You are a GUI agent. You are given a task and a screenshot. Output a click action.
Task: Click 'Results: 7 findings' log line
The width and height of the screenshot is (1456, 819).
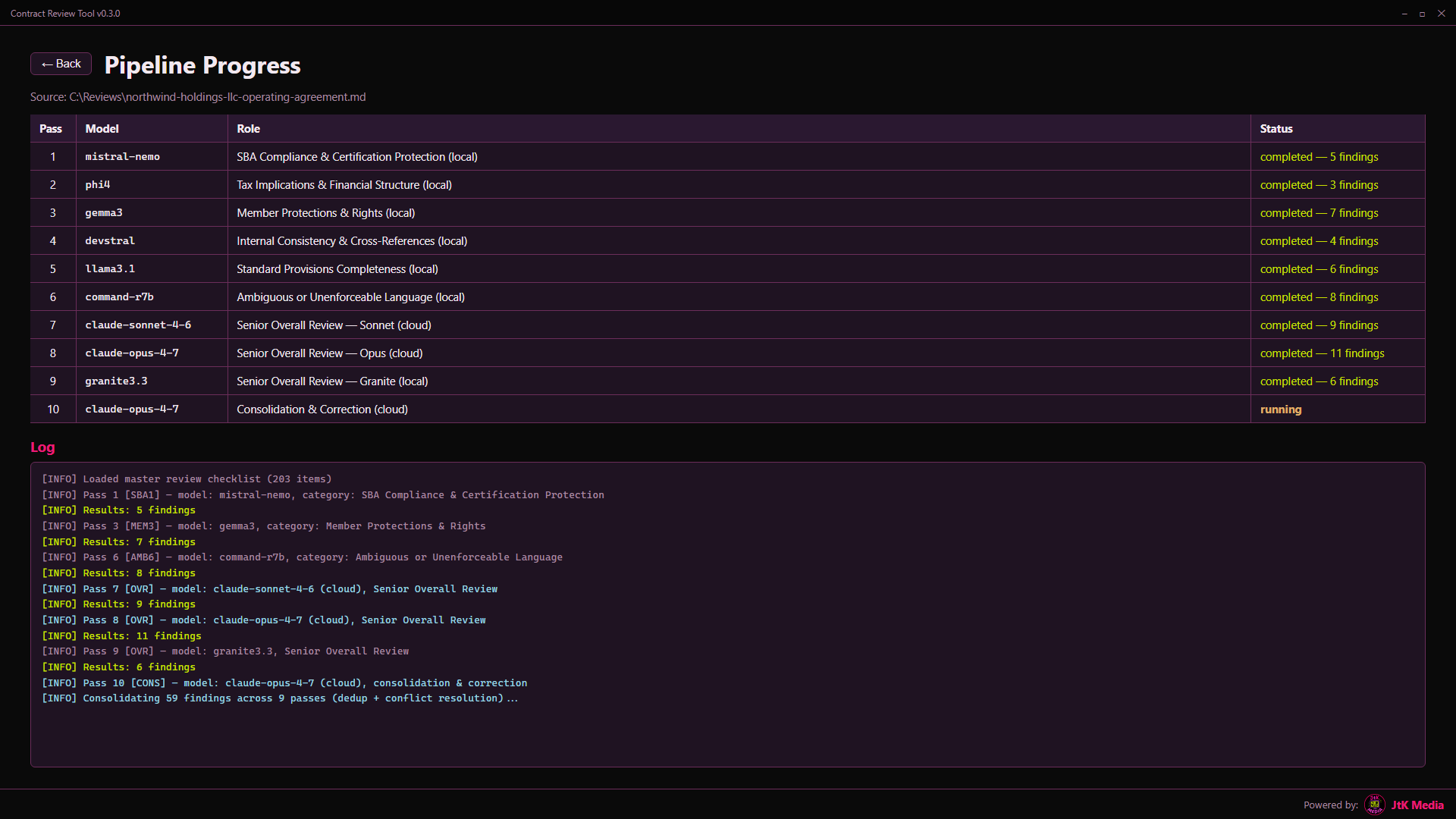[118, 542]
